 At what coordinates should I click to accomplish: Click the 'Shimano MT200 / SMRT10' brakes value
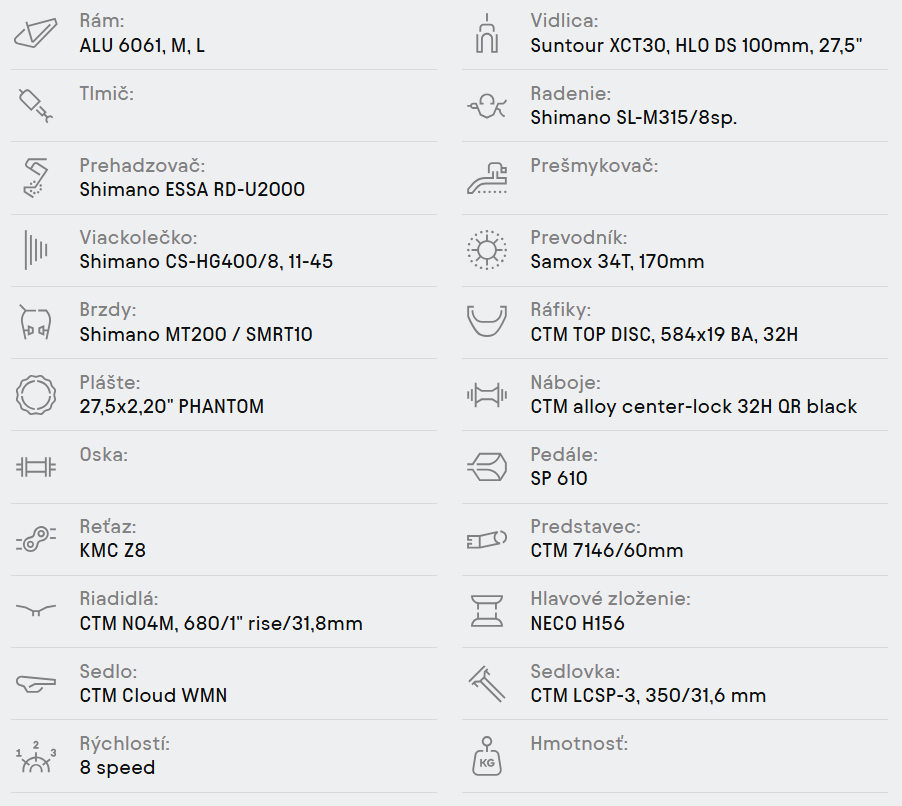pyautogui.click(x=196, y=334)
